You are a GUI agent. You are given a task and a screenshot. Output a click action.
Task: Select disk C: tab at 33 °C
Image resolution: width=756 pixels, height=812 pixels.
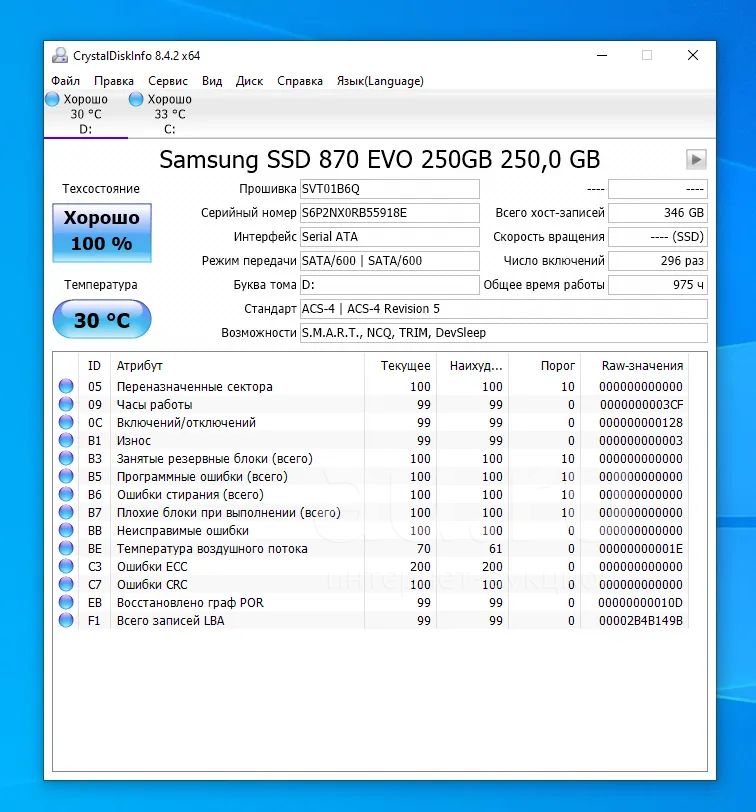click(x=170, y=114)
